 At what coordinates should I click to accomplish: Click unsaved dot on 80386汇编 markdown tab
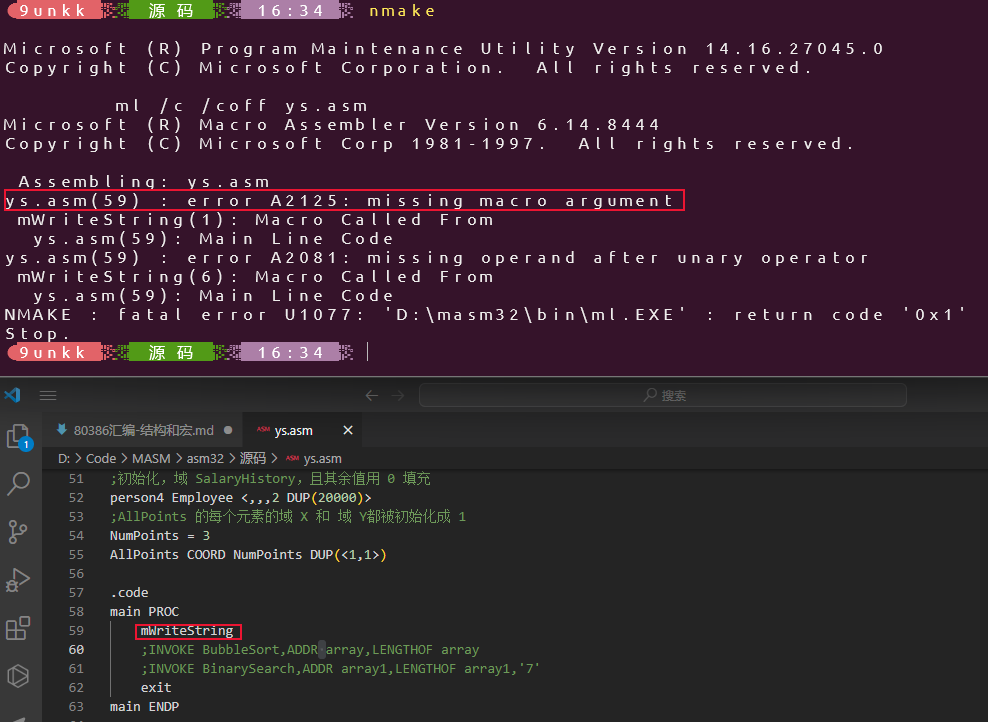pos(228,430)
